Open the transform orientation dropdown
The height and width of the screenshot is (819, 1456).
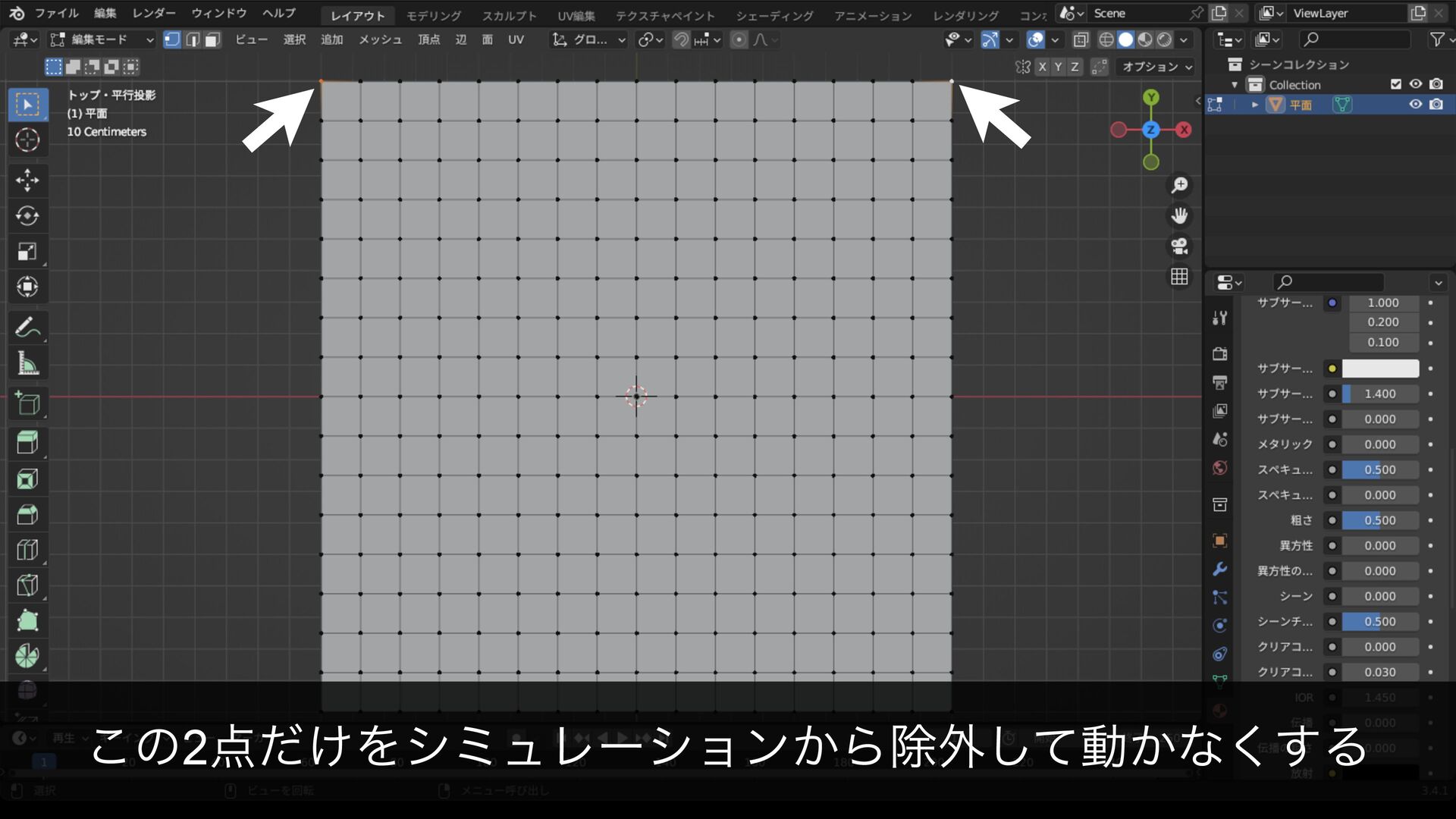click(589, 39)
